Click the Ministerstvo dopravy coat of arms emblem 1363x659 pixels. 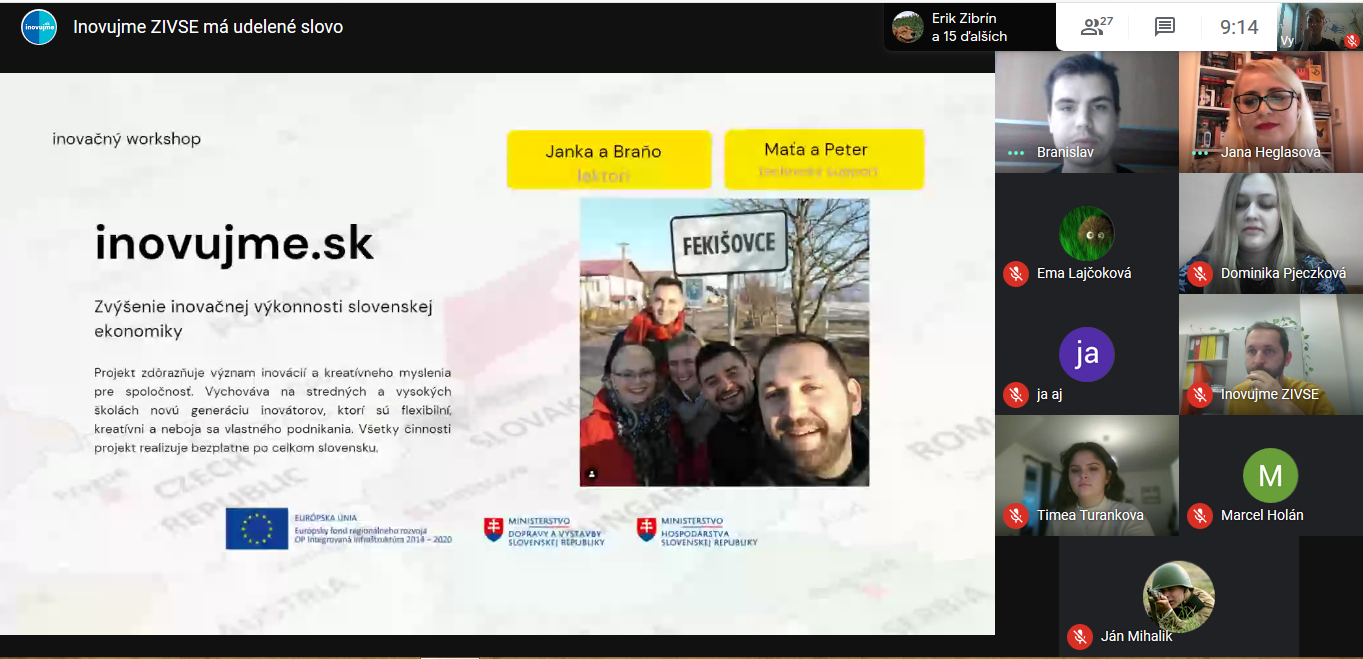click(x=493, y=529)
